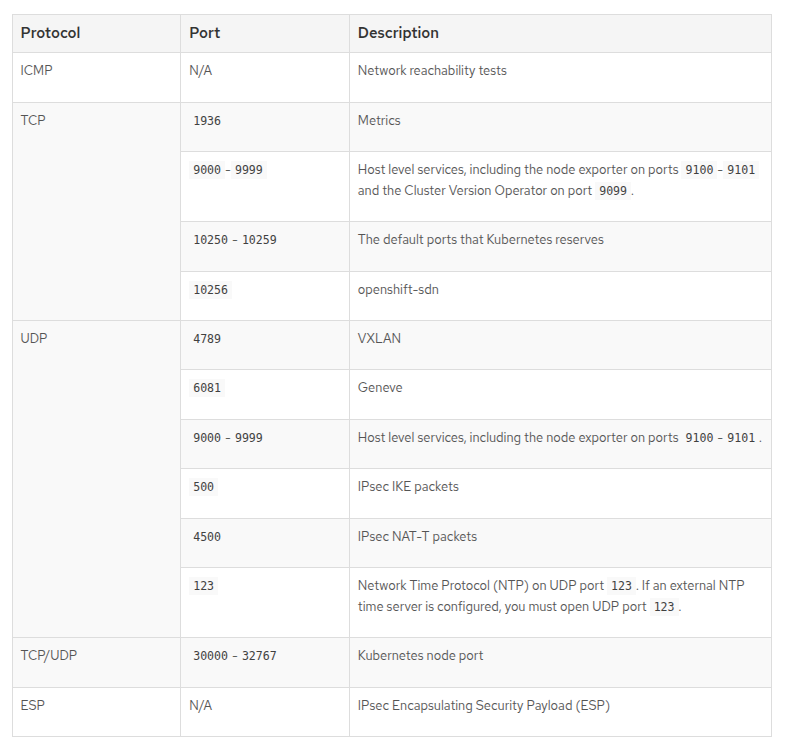
Task: Click the Network reachability tests text
Action: pyautogui.click(x=432, y=71)
